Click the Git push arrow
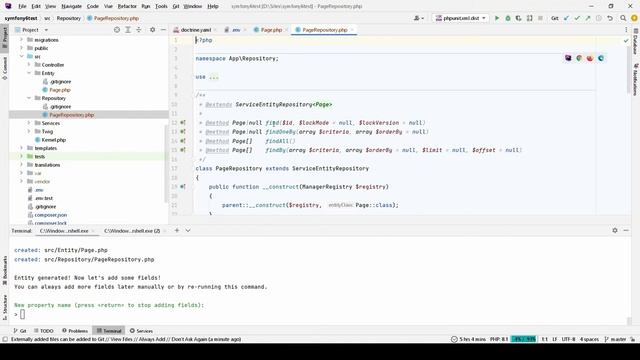Image resolution: width=640 pixels, height=360 pixels. click(588, 18)
